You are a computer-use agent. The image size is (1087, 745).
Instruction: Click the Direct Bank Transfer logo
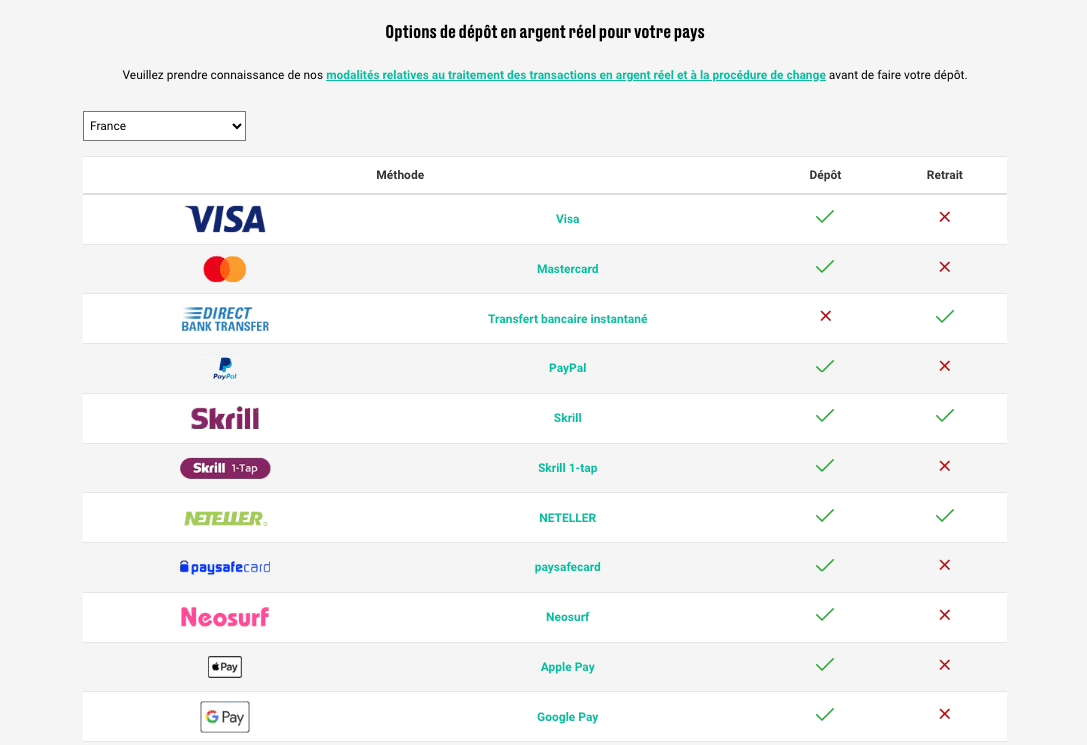click(x=225, y=319)
